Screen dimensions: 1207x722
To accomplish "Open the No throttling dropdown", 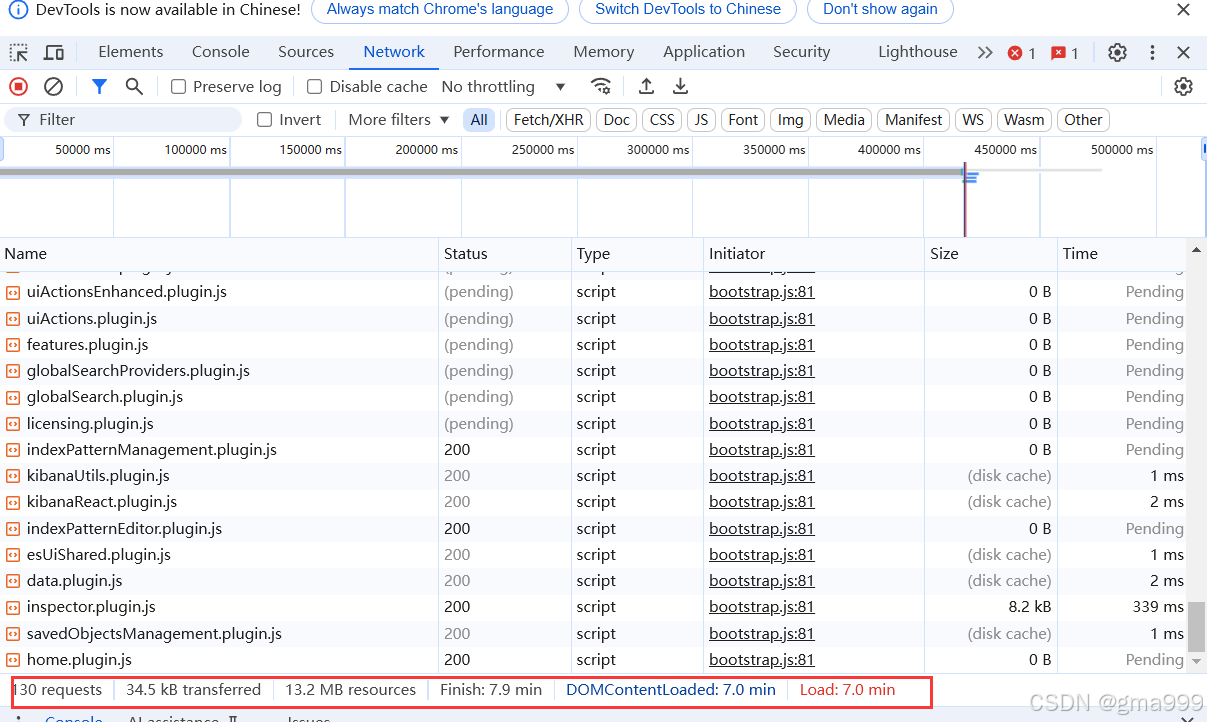I will [x=504, y=87].
